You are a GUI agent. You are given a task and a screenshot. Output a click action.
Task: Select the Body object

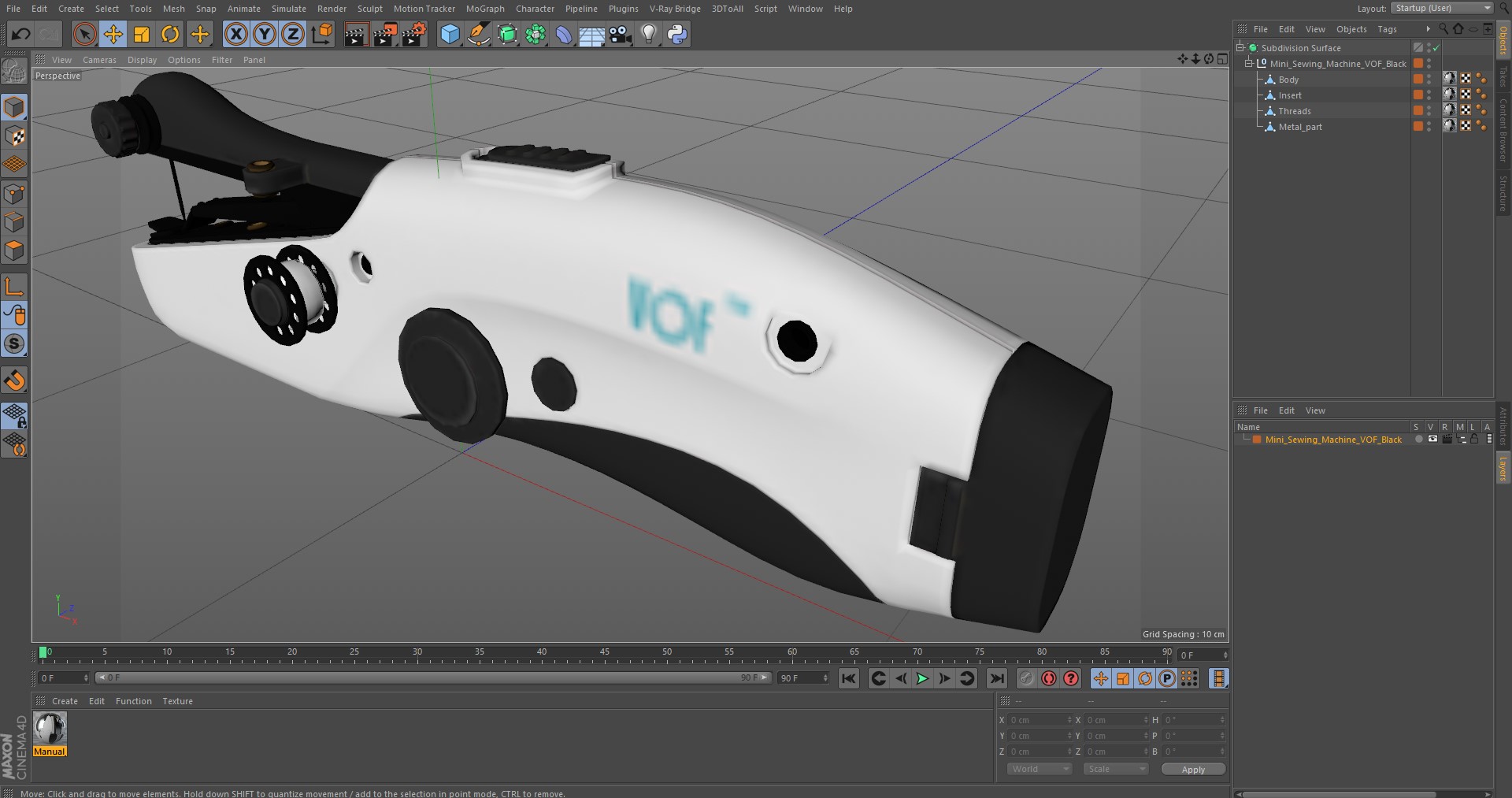pyautogui.click(x=1288, y=80)
